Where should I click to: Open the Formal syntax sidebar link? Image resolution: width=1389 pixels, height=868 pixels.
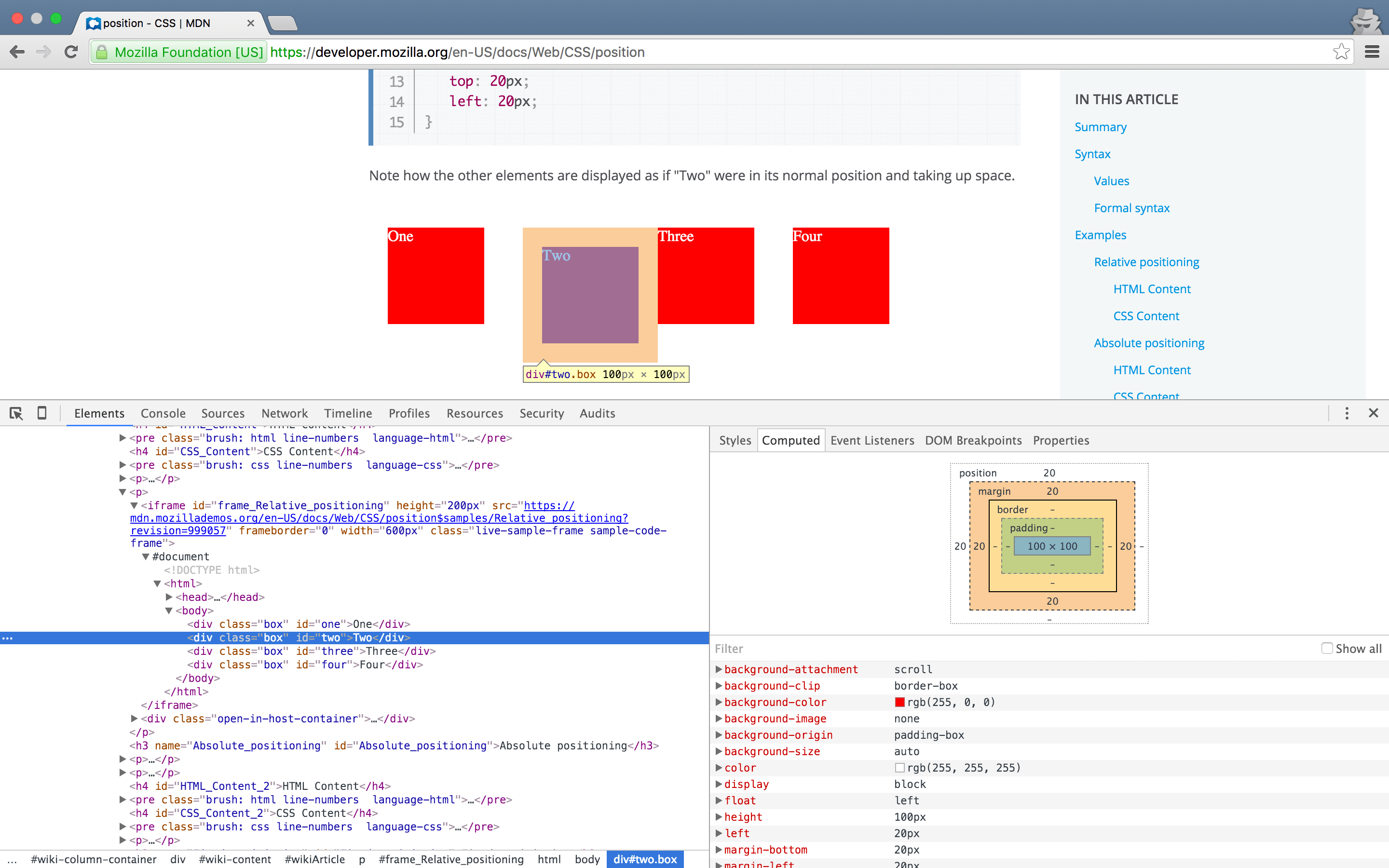pyautogui.click(x=1131, y=208)
